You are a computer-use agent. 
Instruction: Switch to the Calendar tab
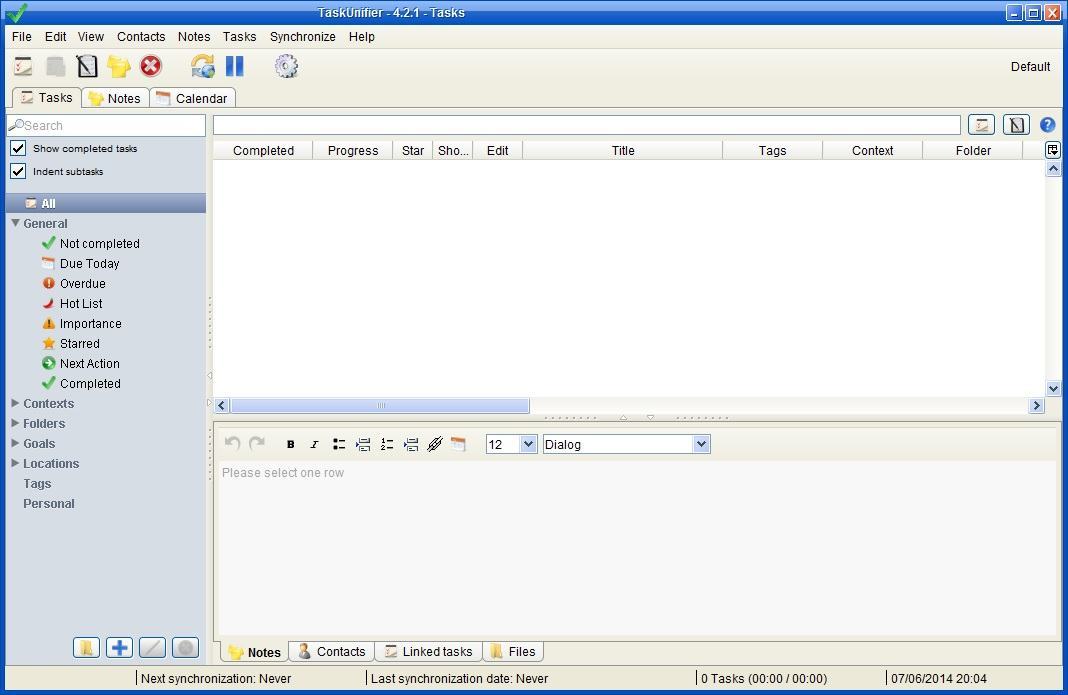pos(193,98)
